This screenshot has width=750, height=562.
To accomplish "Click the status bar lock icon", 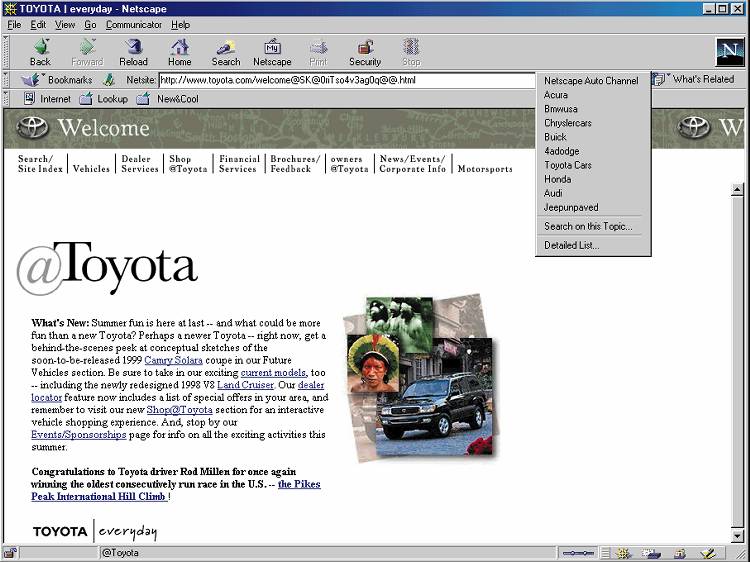I will pos(10,553).
